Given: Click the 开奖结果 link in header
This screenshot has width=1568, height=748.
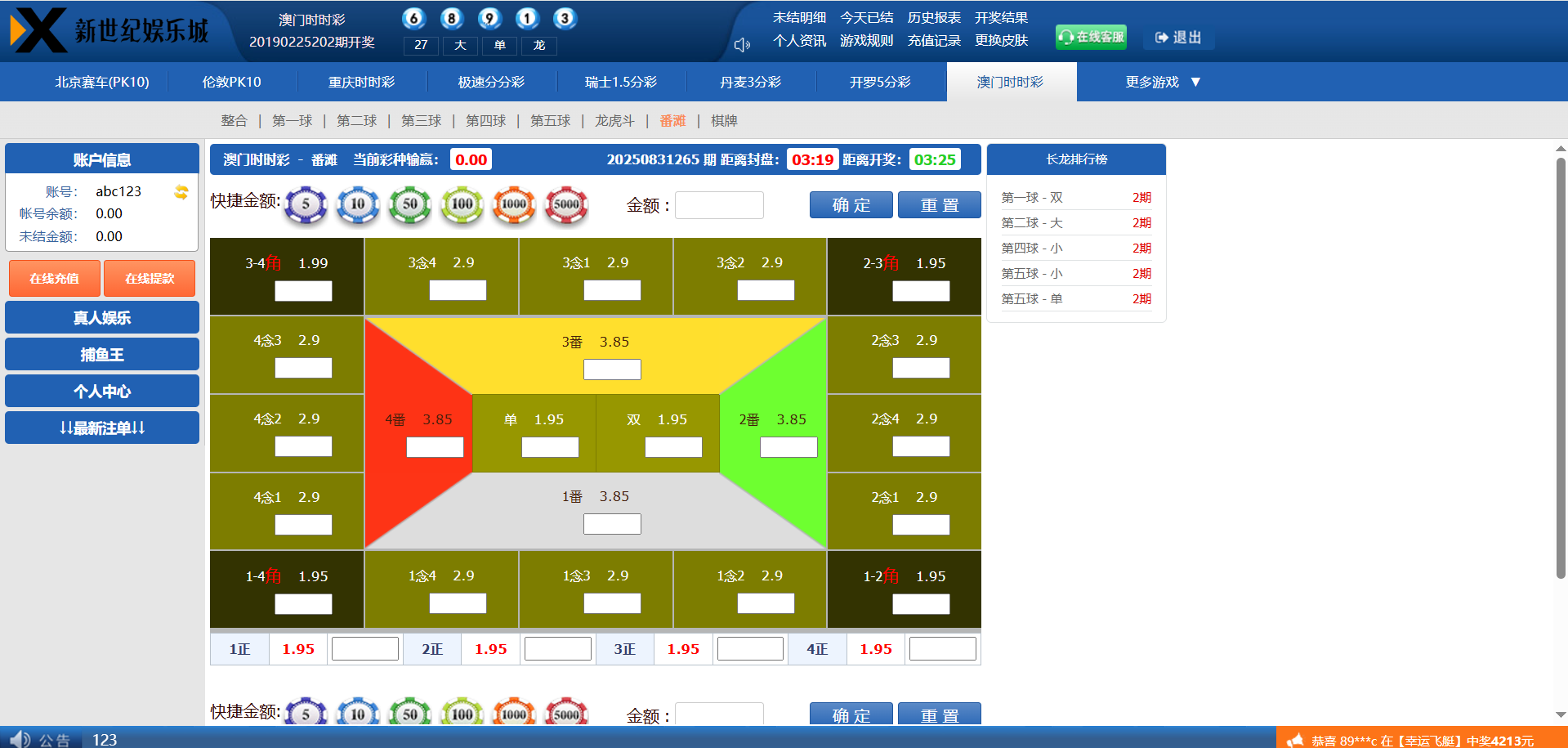Looking at the screenshot, I should tap(1001, 18).
